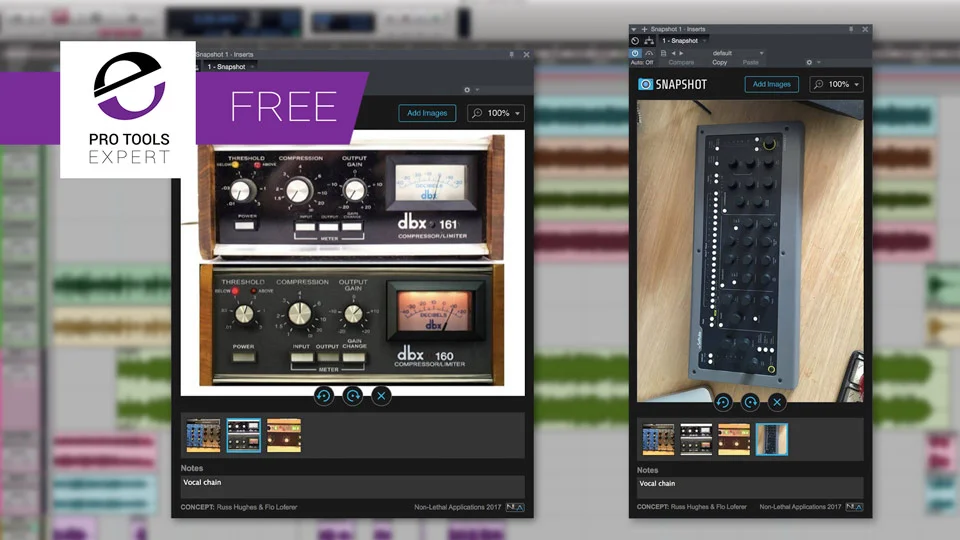Open 1 - Snapshot insert dropdown in left window

pyautogui.click(x=230, y=67)
